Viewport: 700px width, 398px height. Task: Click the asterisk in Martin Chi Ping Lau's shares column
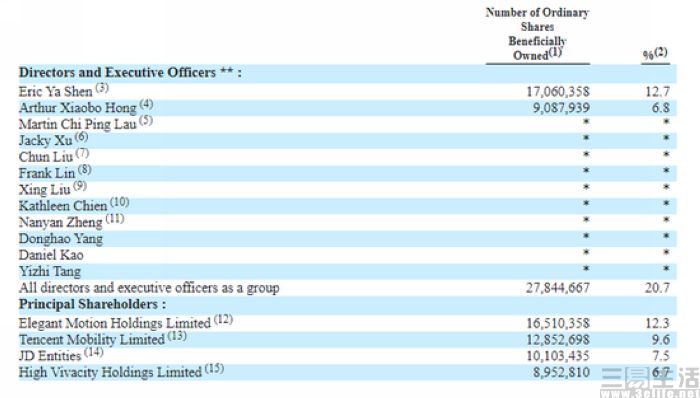click(586, 122)
